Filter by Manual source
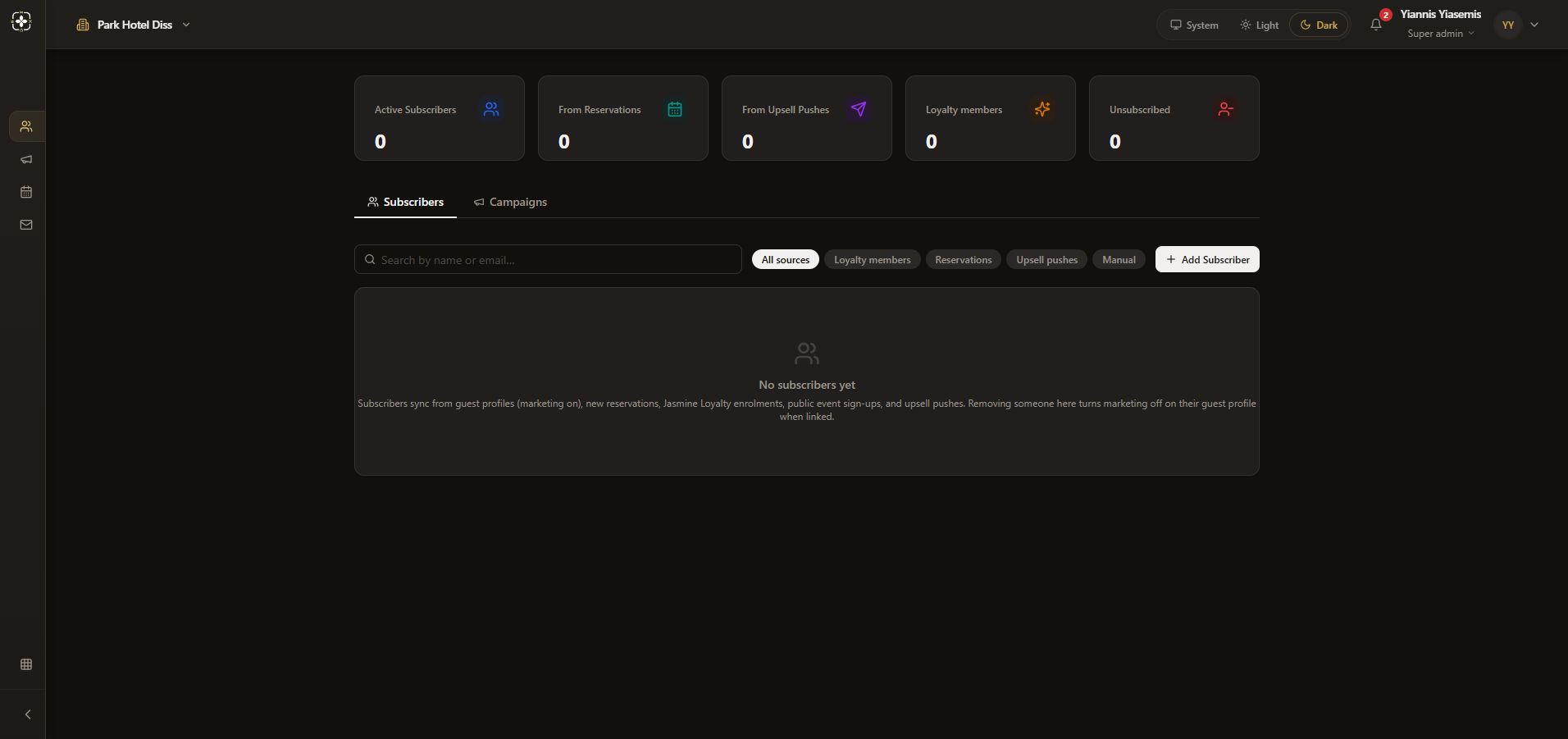This screenshot has height=739, width=1568. (x=1119, y=259)
